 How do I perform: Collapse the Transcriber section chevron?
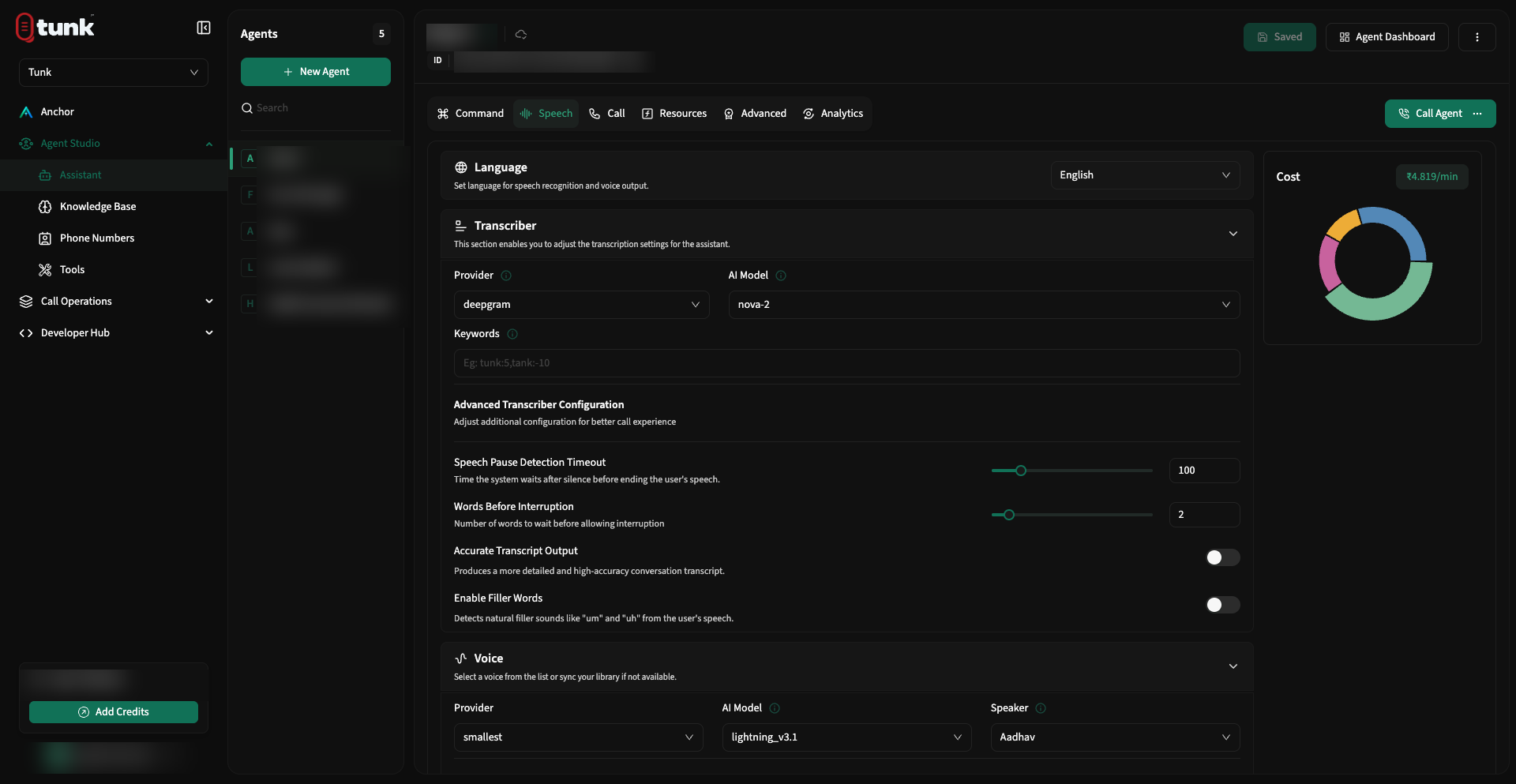click(x=1233, y=234)
